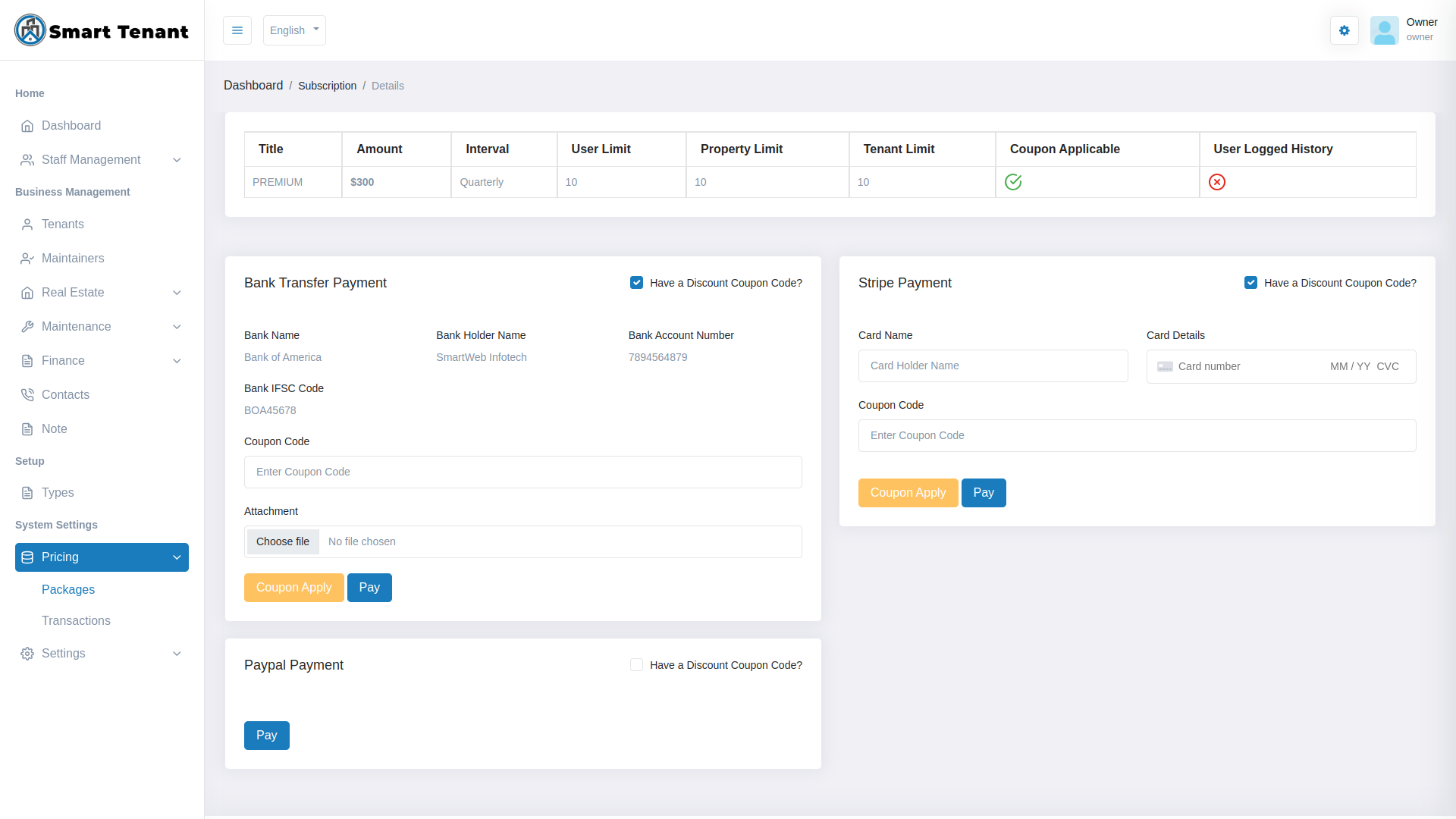
Task: Click the hamburger menu icon
Action: 237,30
